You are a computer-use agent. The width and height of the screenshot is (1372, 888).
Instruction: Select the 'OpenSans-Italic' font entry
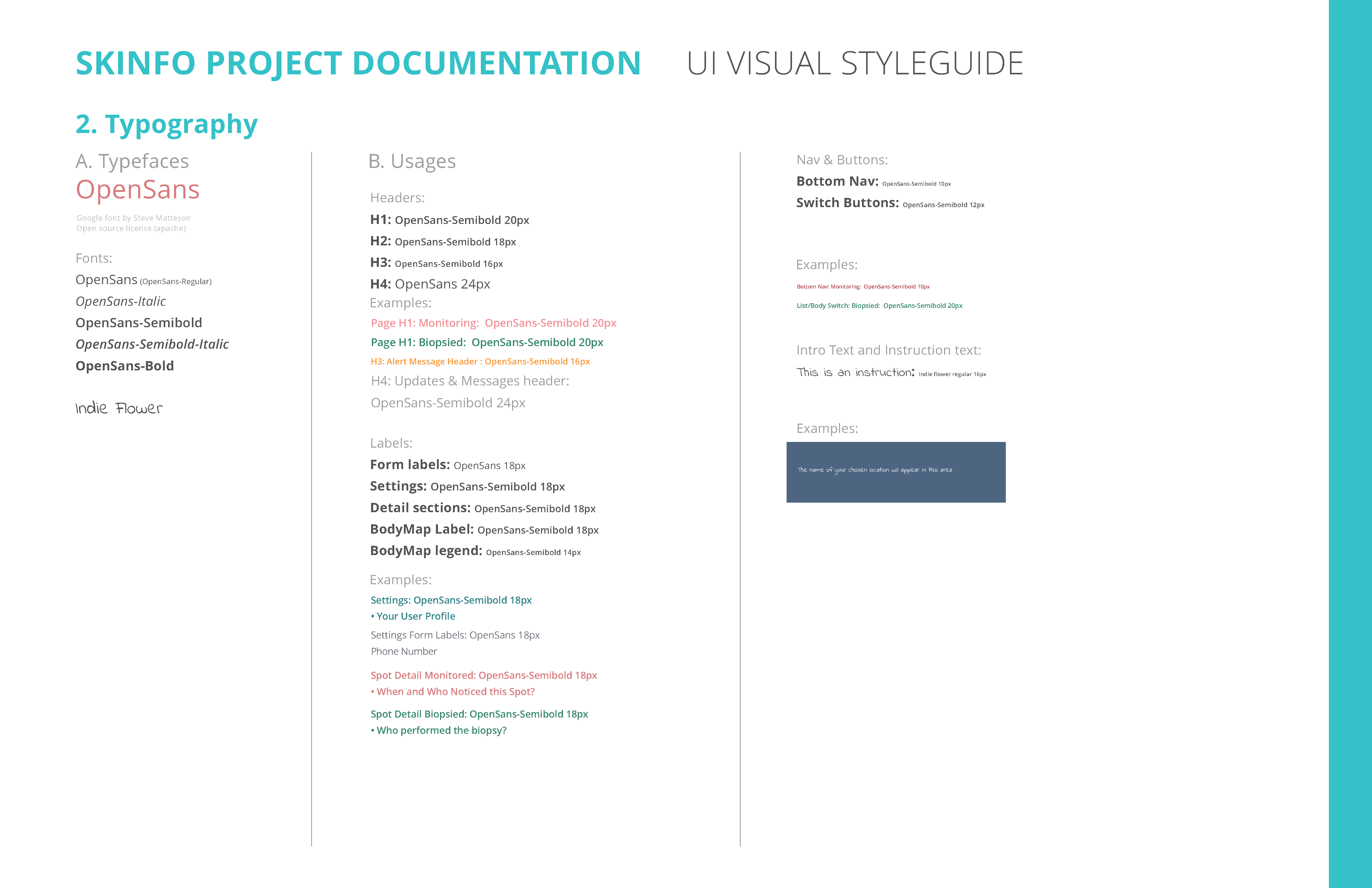click(121, 302)
